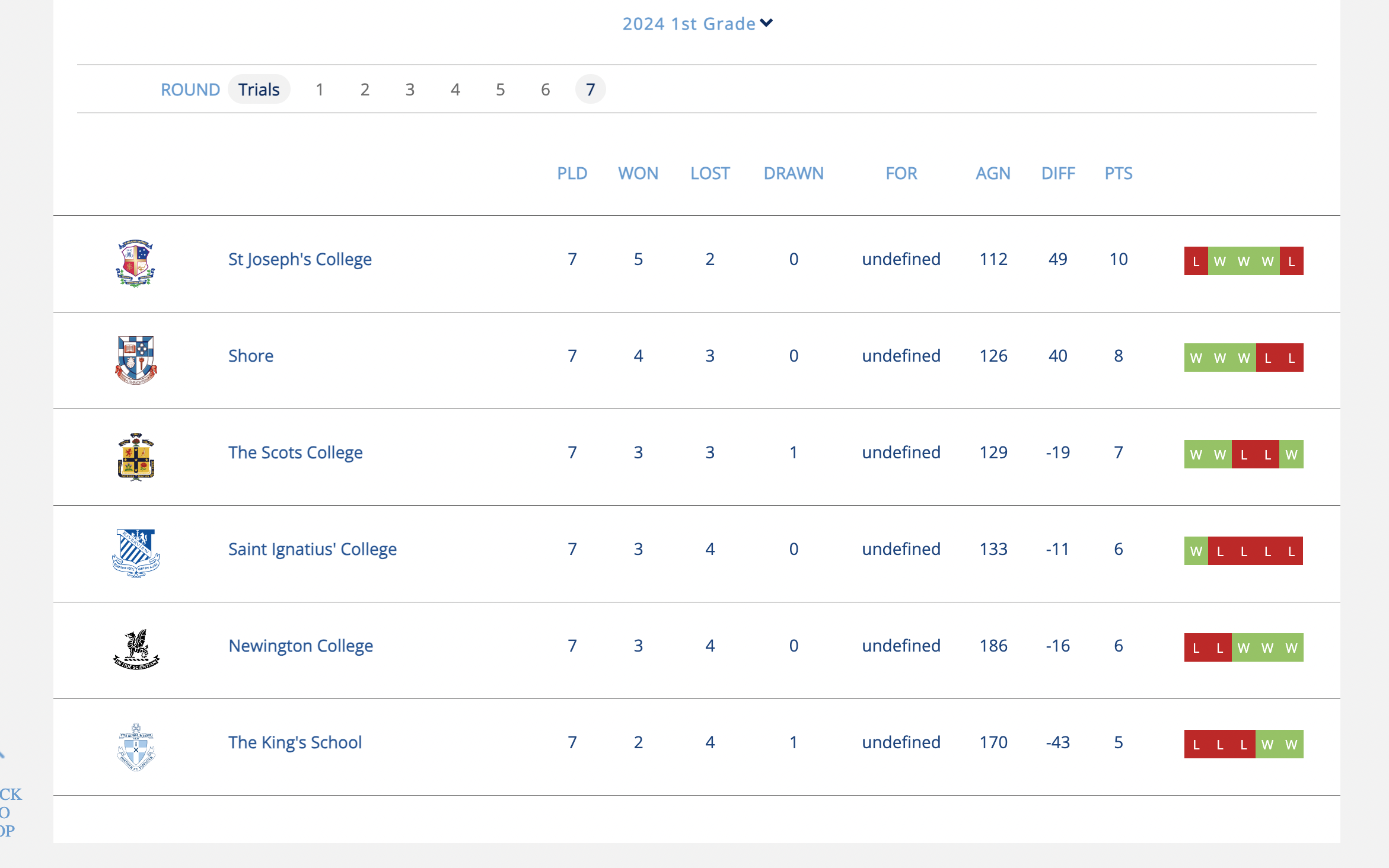
Task: Click Scots College last W badge
Action: coord(1291,454)
